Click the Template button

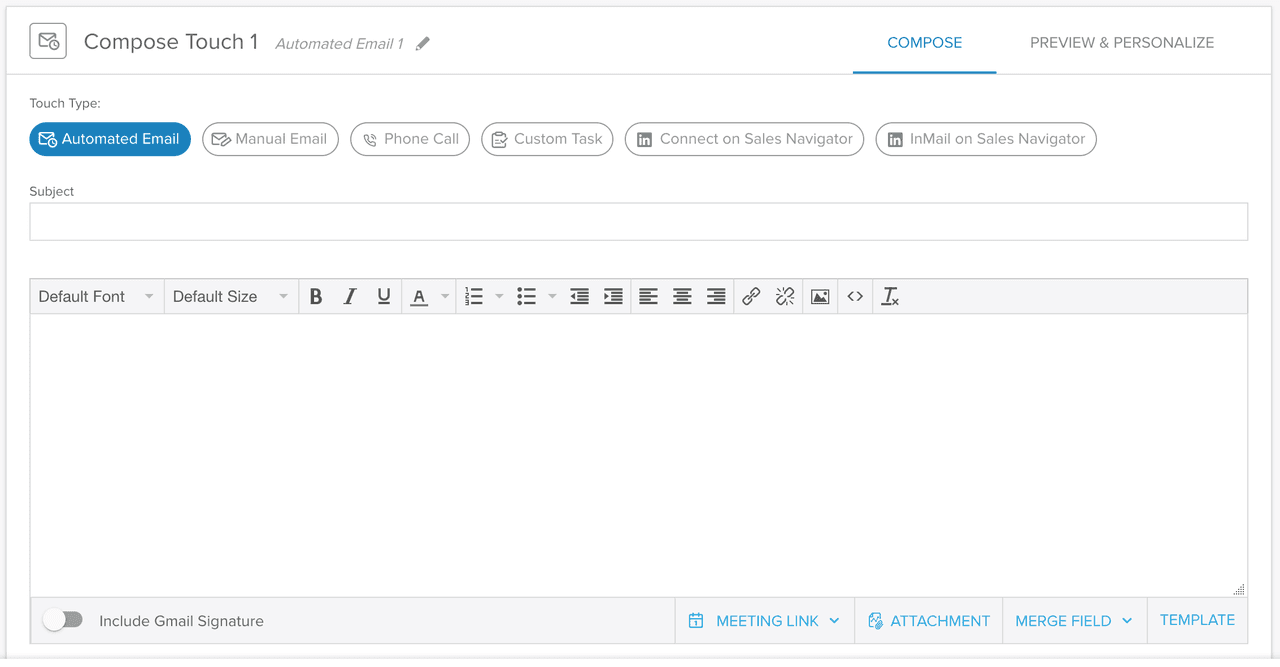[x=1197, y=620]
